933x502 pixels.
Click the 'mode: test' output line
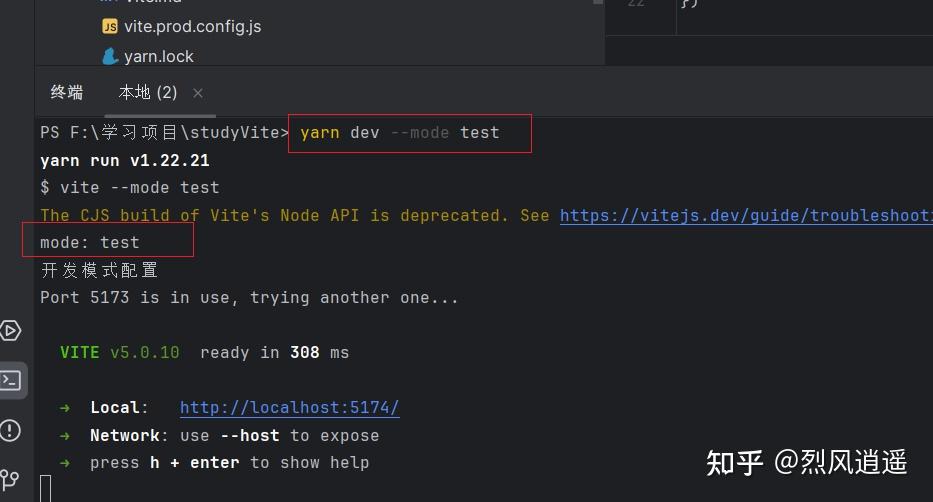click(90, 242)
